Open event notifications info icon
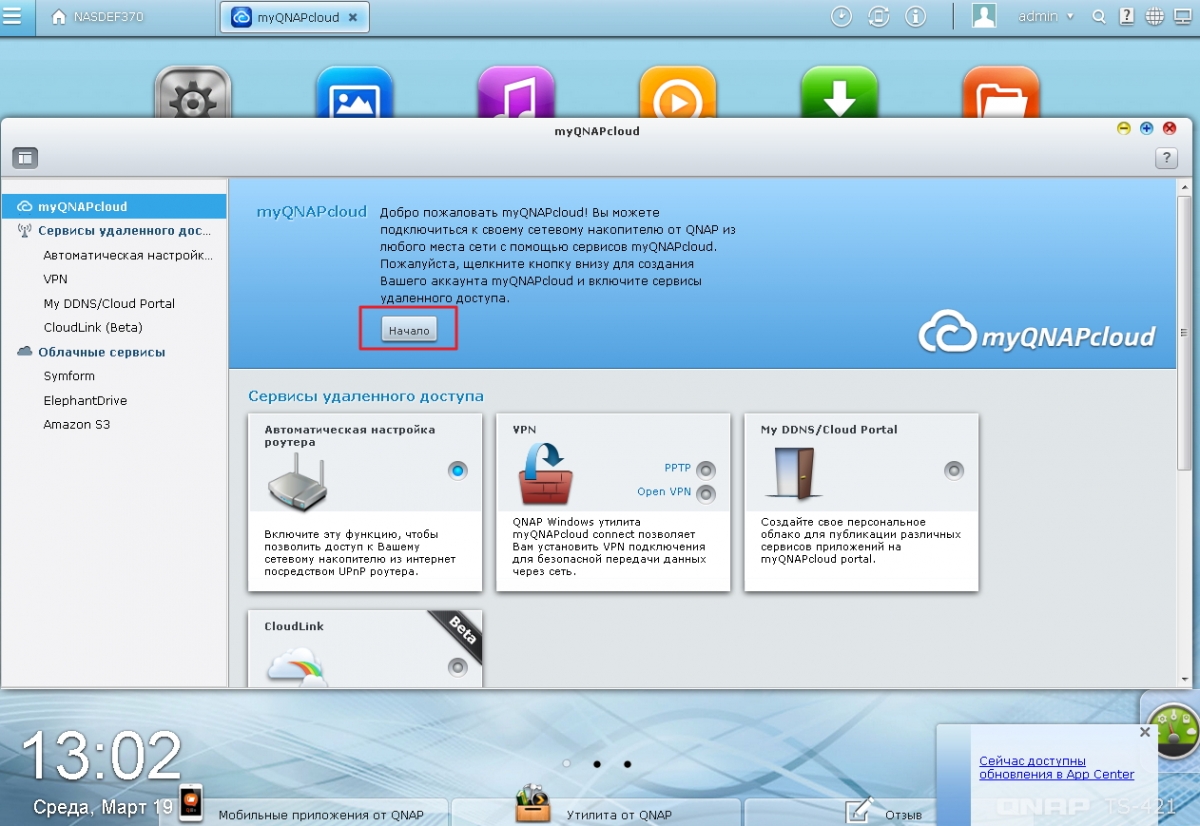Image resolution: width=1200 pixels, height=826 pixels. (x=914, y=17)
